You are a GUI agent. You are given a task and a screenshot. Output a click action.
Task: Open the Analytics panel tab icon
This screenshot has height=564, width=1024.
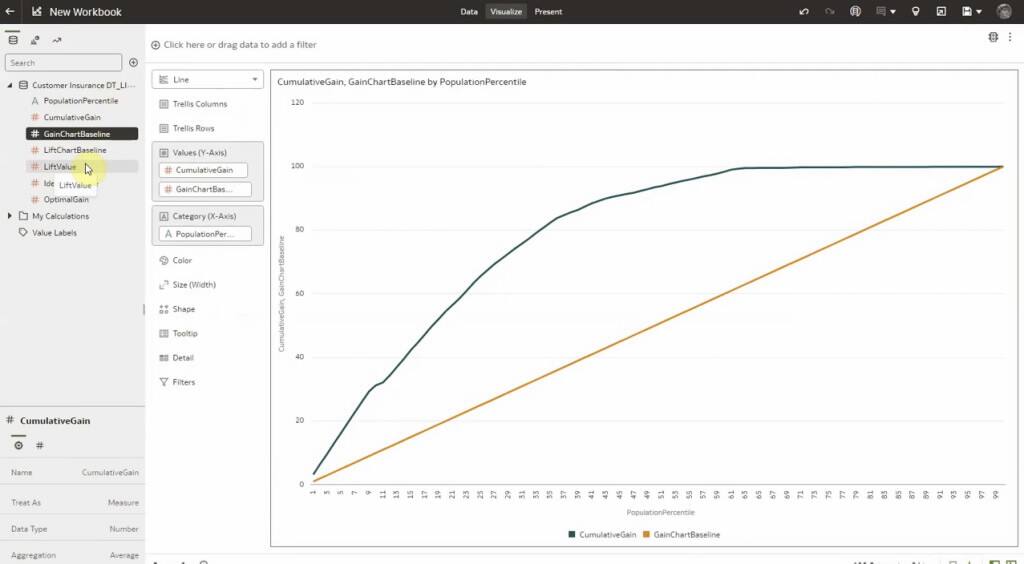pyautogui.click(x=57, y=40)
